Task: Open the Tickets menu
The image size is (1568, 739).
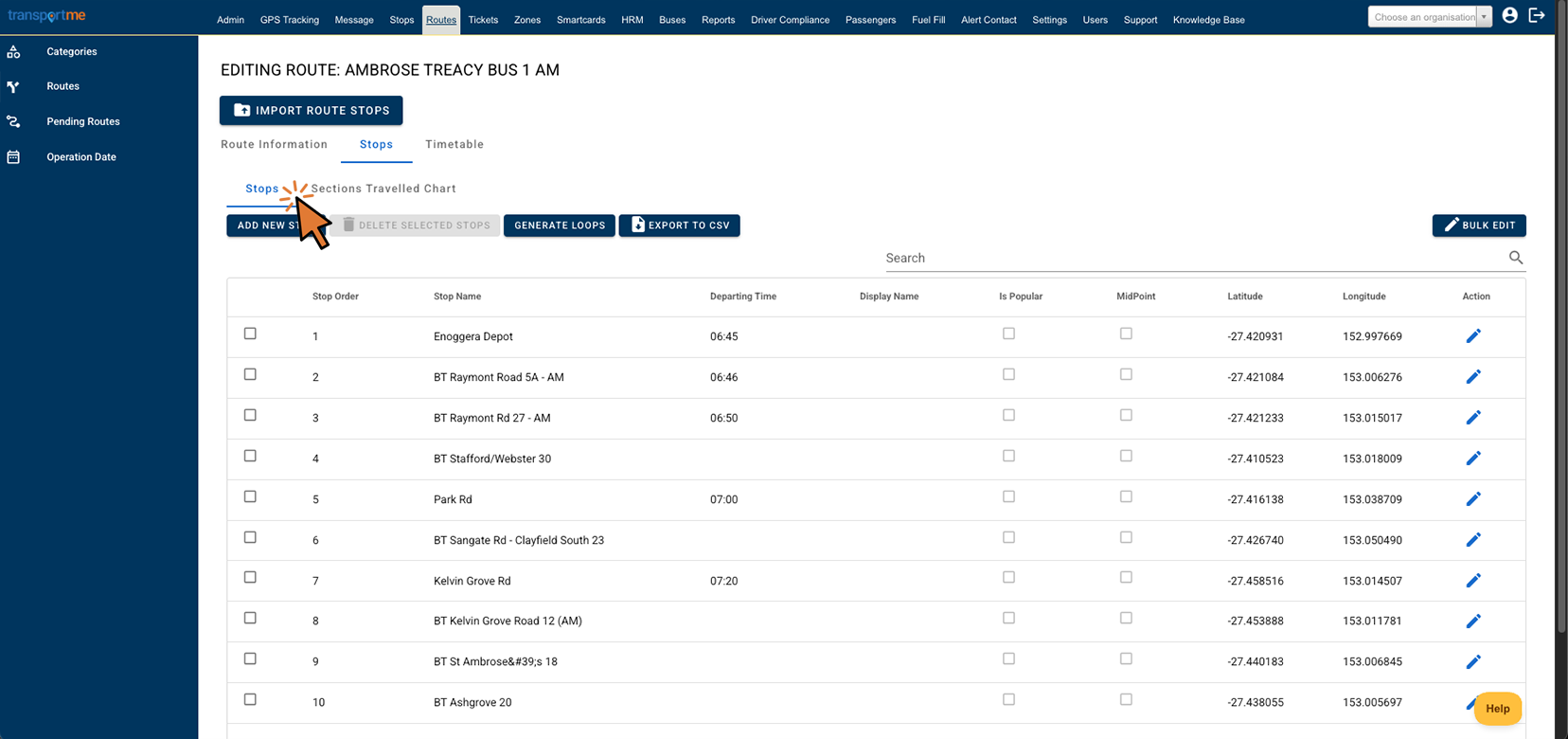Action: pyautogui.click(x=483, y=20)
